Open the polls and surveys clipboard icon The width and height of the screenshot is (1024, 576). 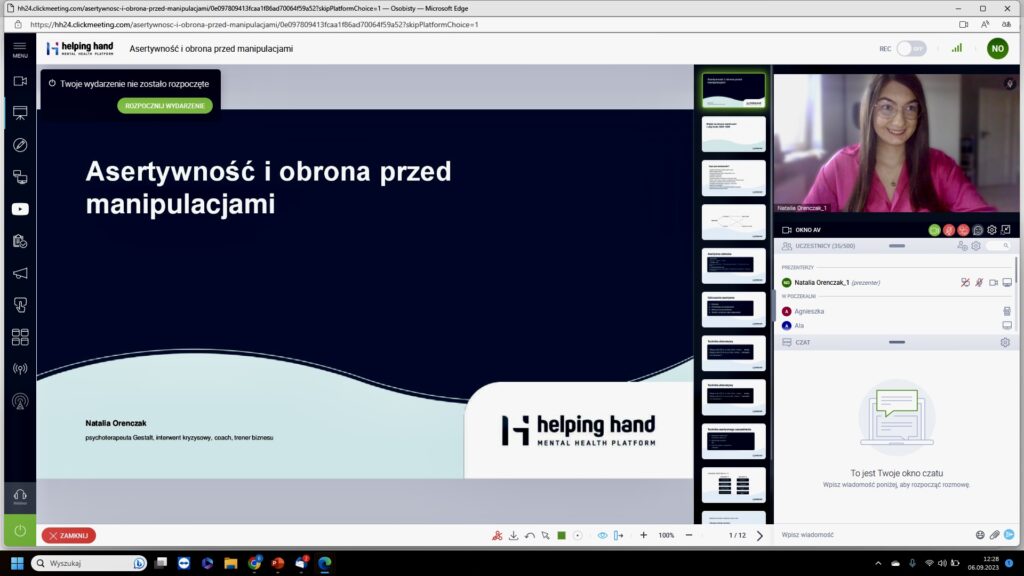pyautogui.click(x=20, y=241)
